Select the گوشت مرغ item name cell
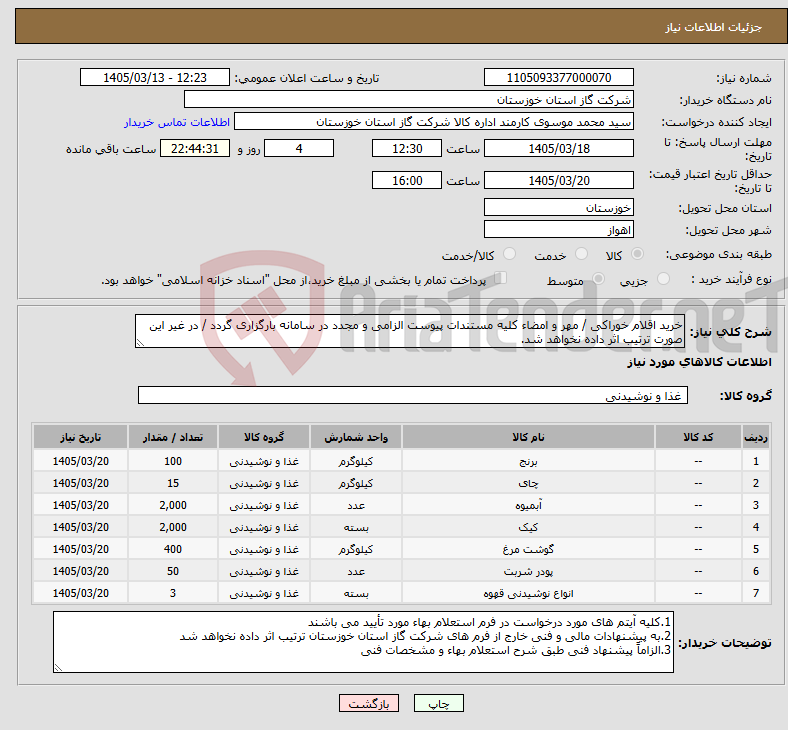 [x=528, y=549]
